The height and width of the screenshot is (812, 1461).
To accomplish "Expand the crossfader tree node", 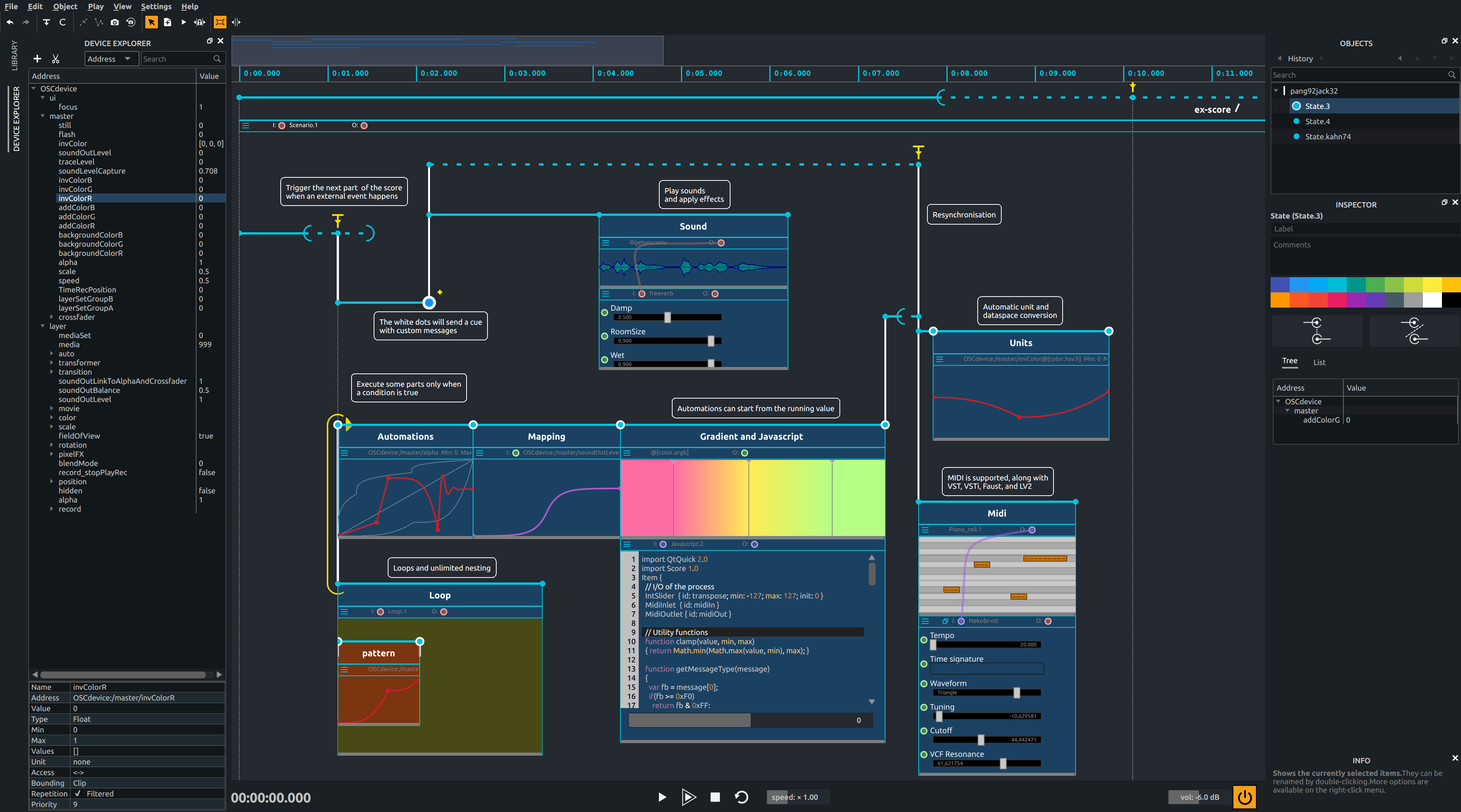I will 52,317.
